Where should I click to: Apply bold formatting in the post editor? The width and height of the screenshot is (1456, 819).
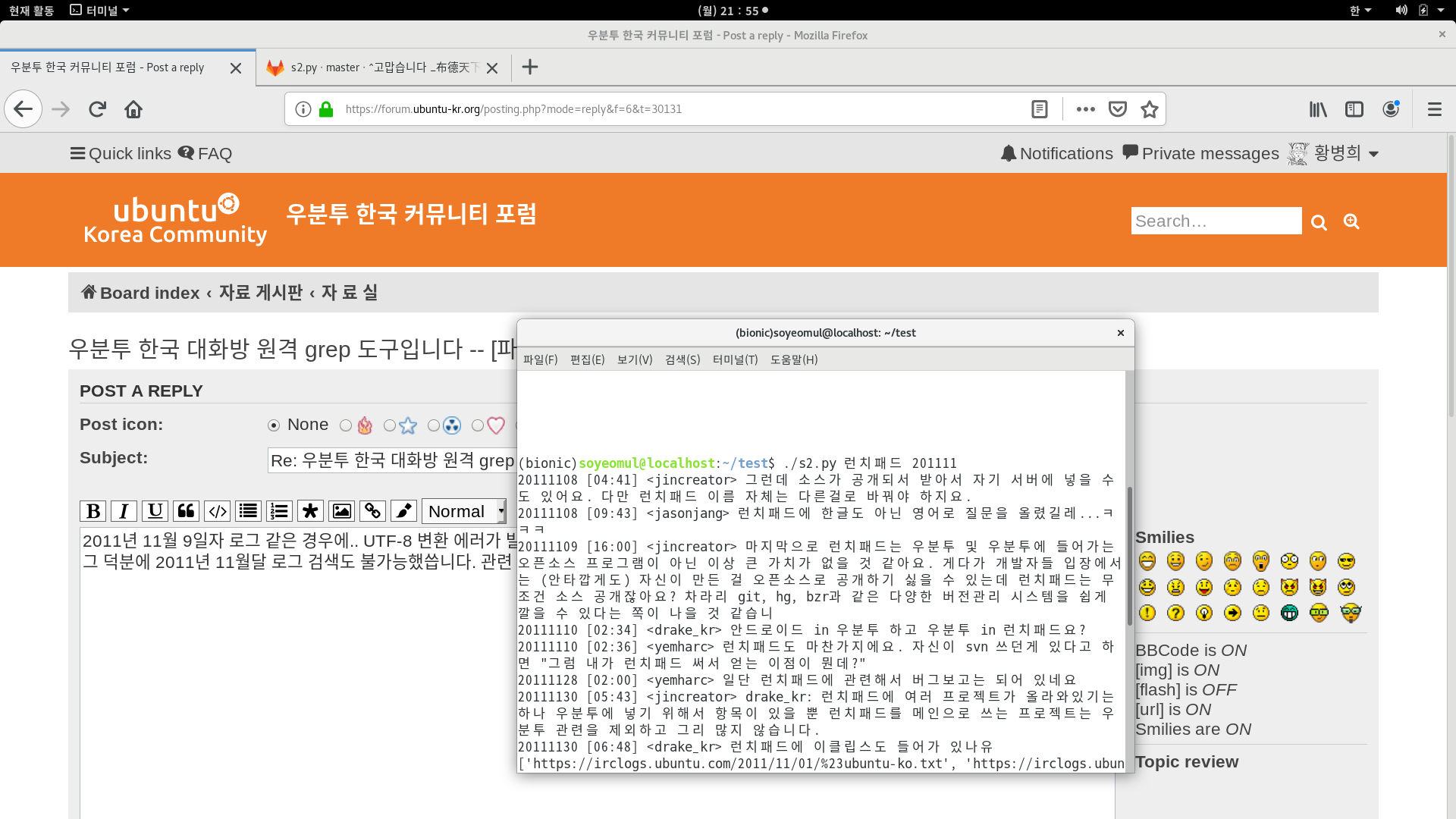[x=93, y=510]
